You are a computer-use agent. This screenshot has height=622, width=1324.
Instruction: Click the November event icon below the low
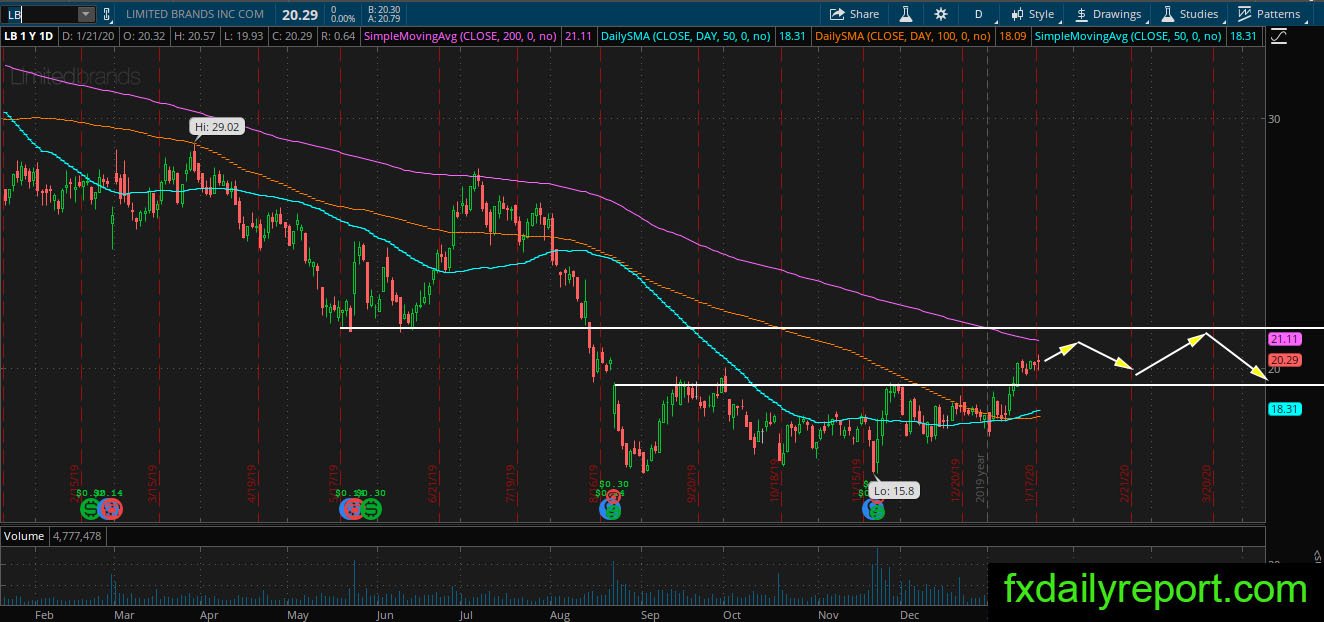point(874,509)
